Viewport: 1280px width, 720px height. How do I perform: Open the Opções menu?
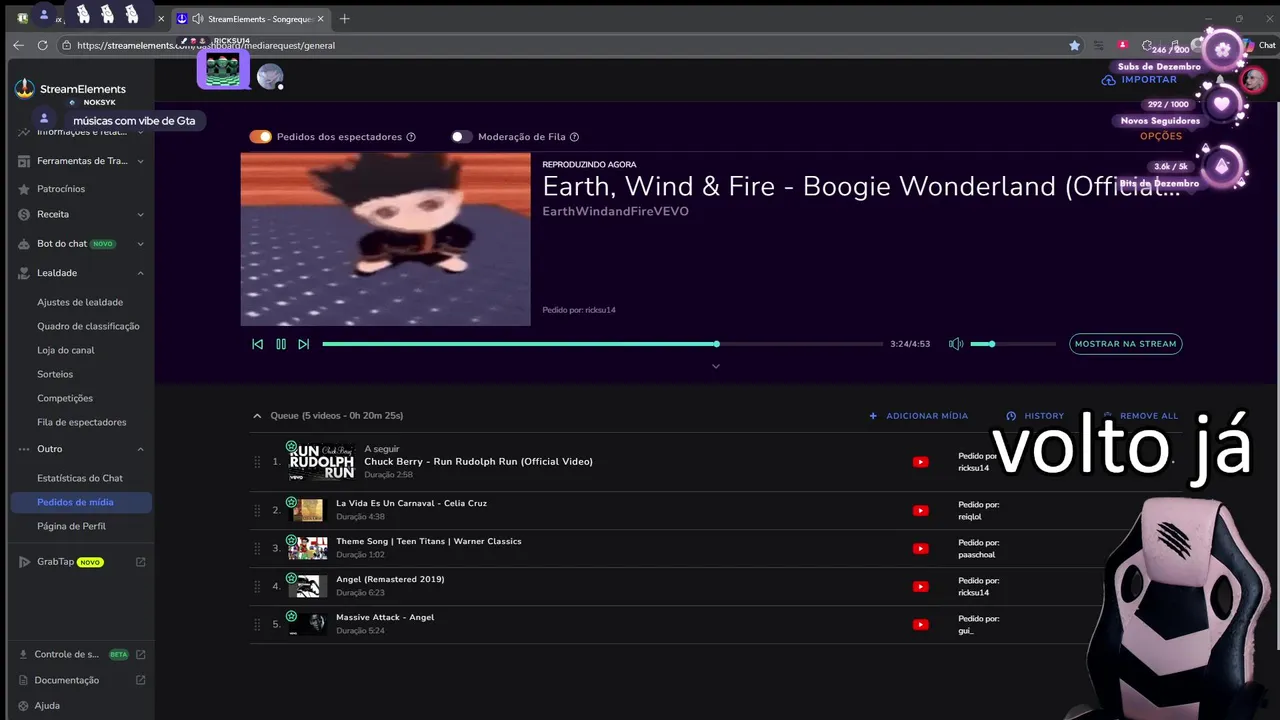(1161, 136)
